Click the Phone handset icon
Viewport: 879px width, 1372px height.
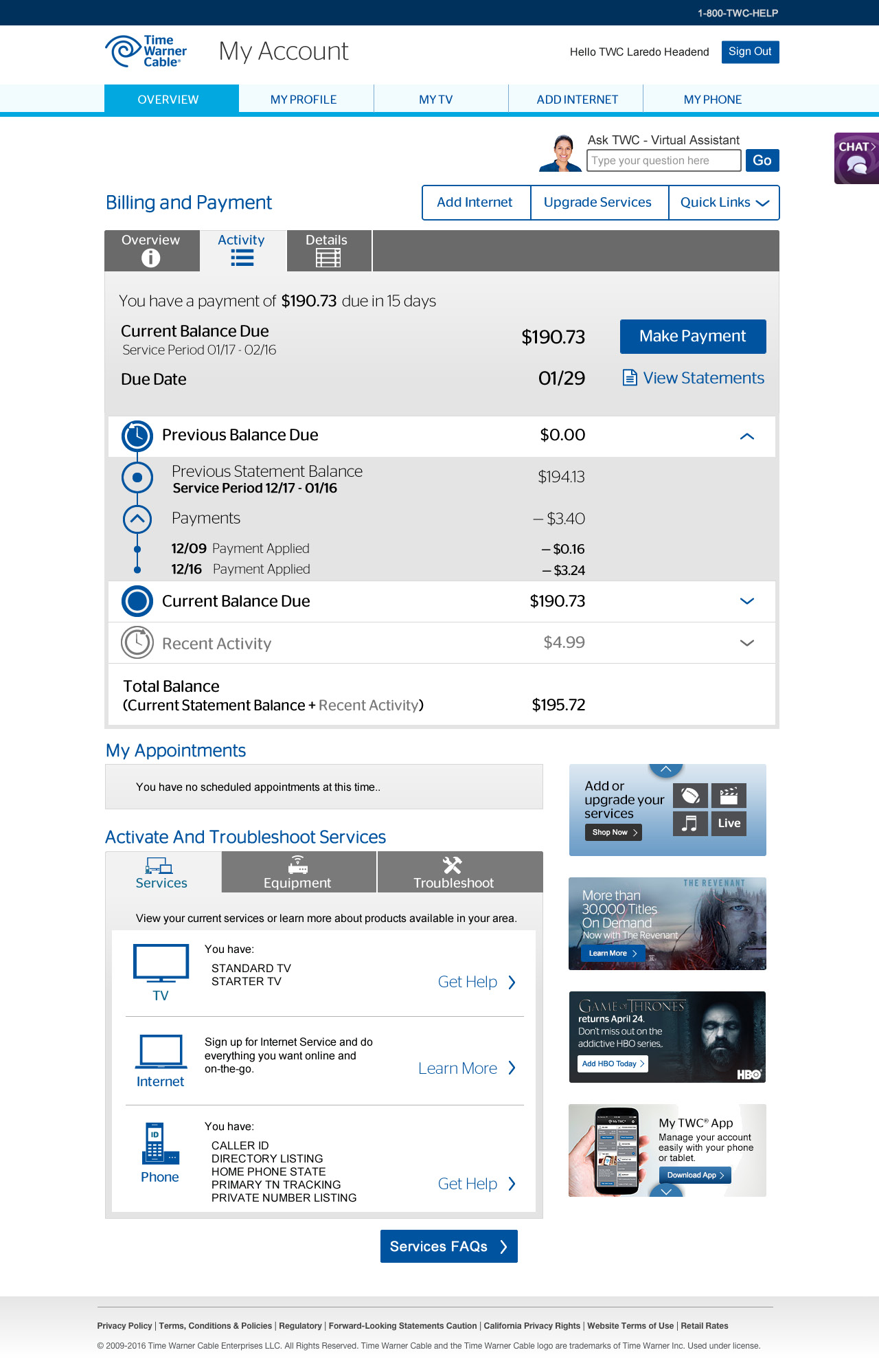tap(161, 1143)
